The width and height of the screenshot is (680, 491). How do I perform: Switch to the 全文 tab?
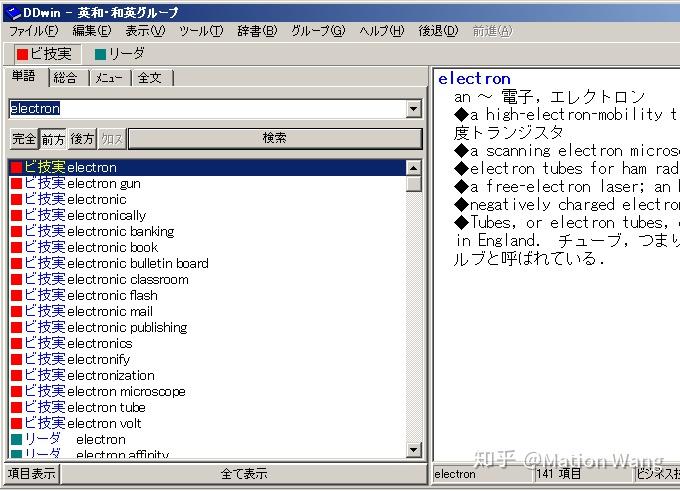pyautogui.click(x=150, y=78)
